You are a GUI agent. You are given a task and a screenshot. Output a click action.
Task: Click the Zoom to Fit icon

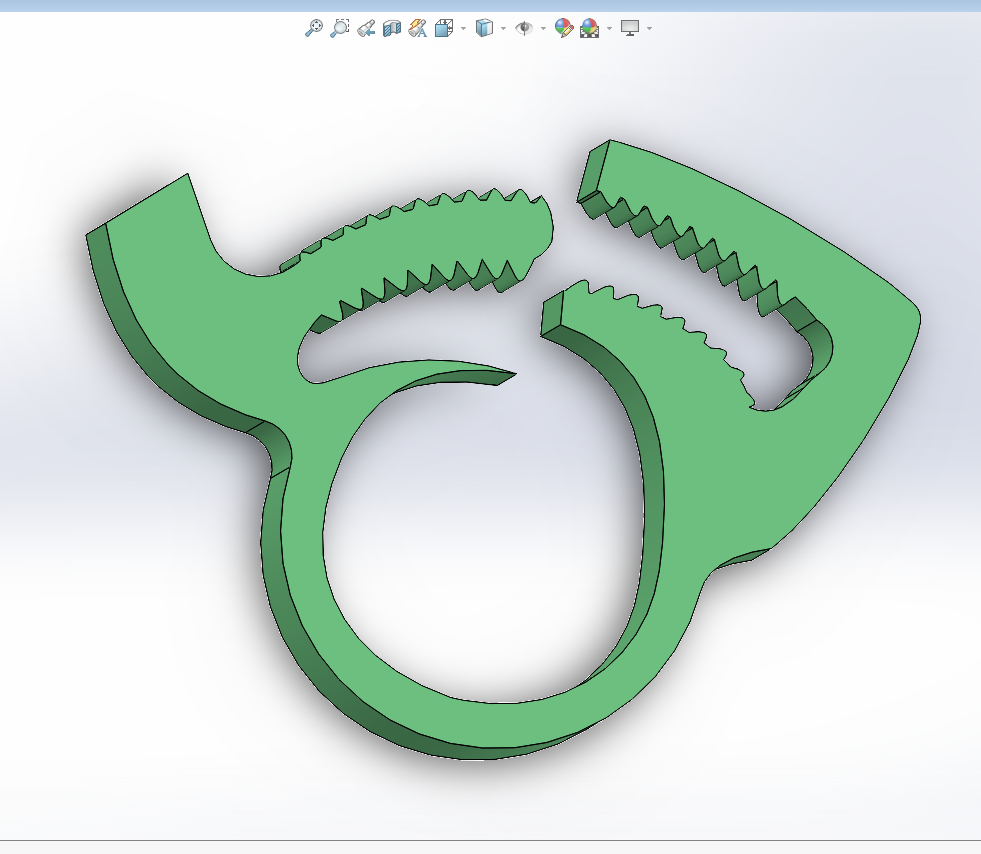[313, 28]
